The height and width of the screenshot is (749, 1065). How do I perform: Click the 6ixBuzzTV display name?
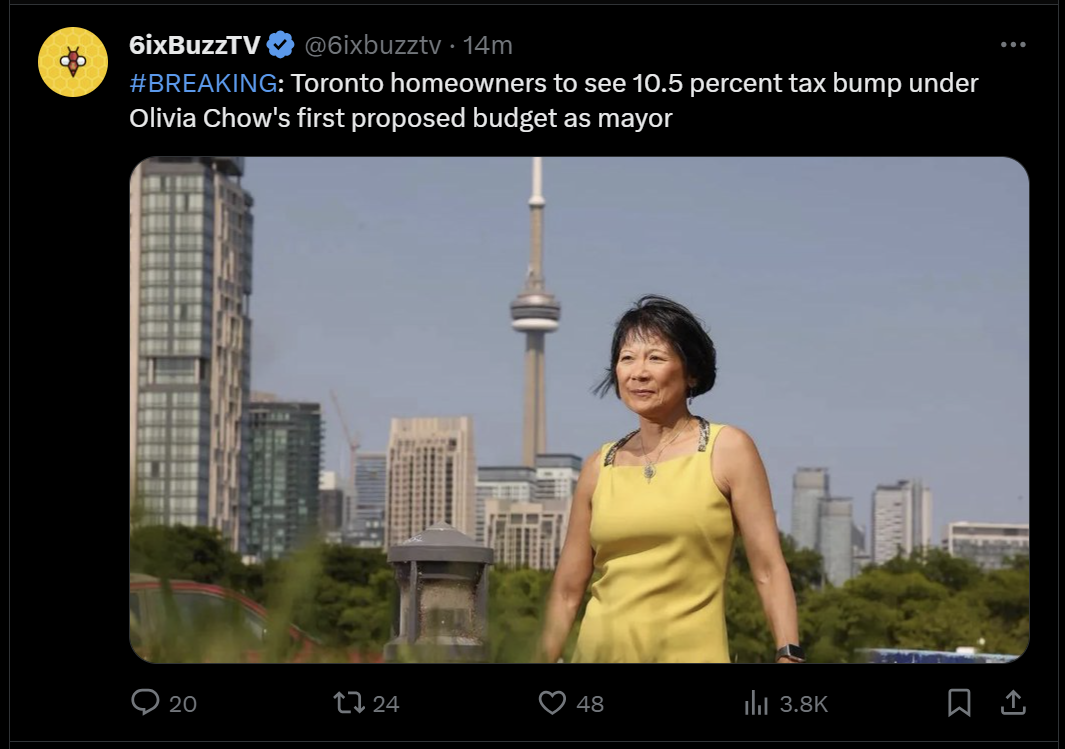194,45
